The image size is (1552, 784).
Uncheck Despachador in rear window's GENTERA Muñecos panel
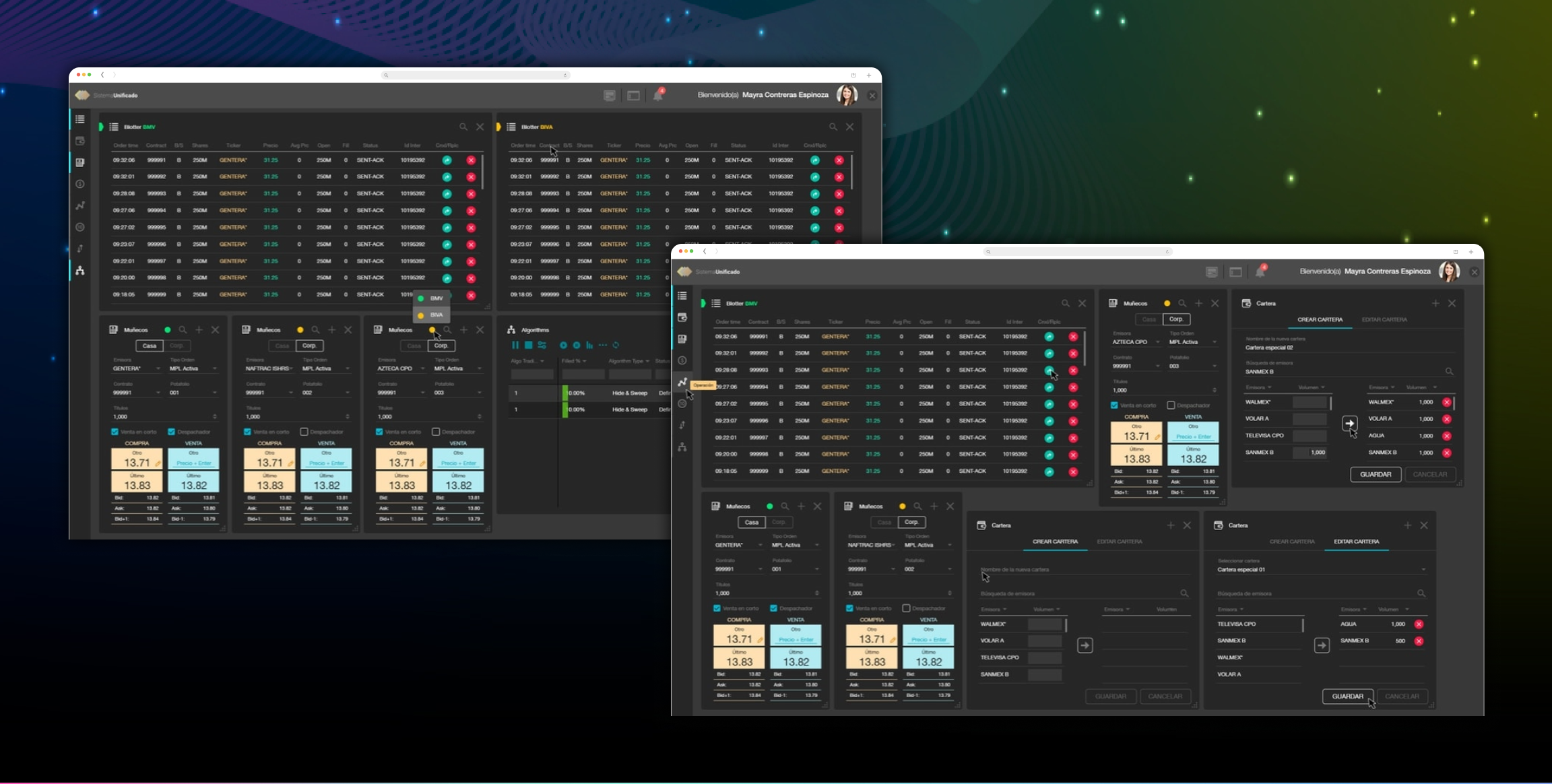(x=171, y=432)
